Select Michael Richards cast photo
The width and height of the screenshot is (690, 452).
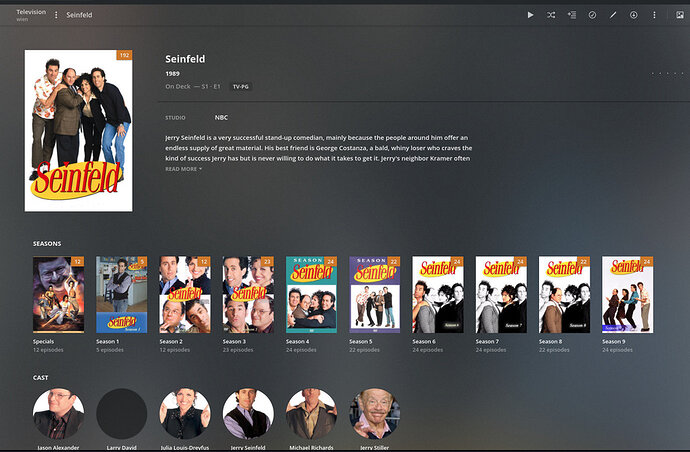point(311,414)
